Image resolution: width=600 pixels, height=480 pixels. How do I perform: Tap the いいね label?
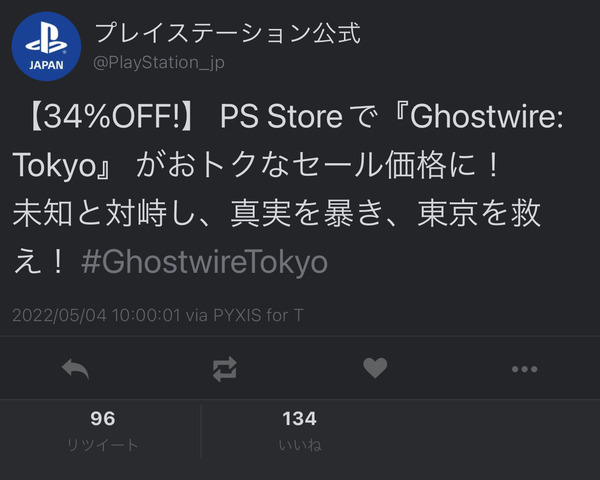coord(300,445)
